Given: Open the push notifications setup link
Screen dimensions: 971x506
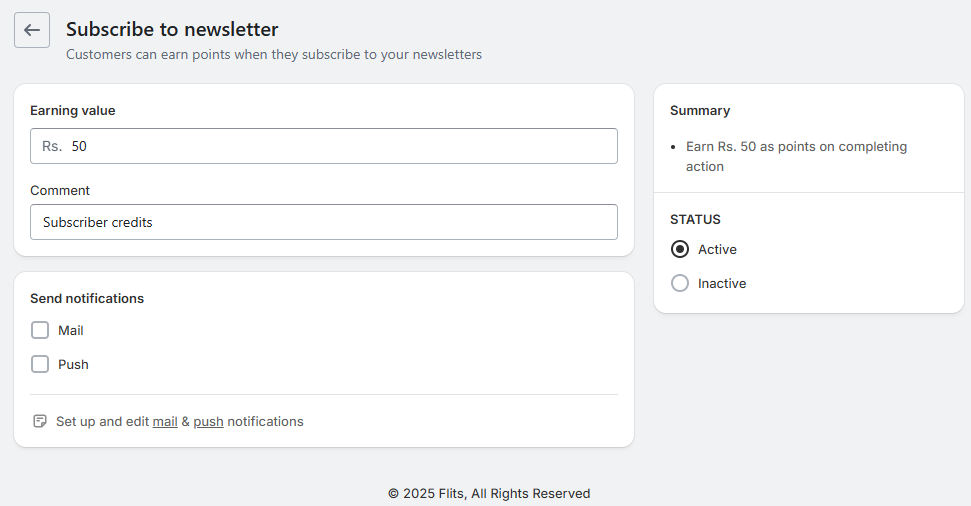Looking at the screenshot, I should 208,422.
